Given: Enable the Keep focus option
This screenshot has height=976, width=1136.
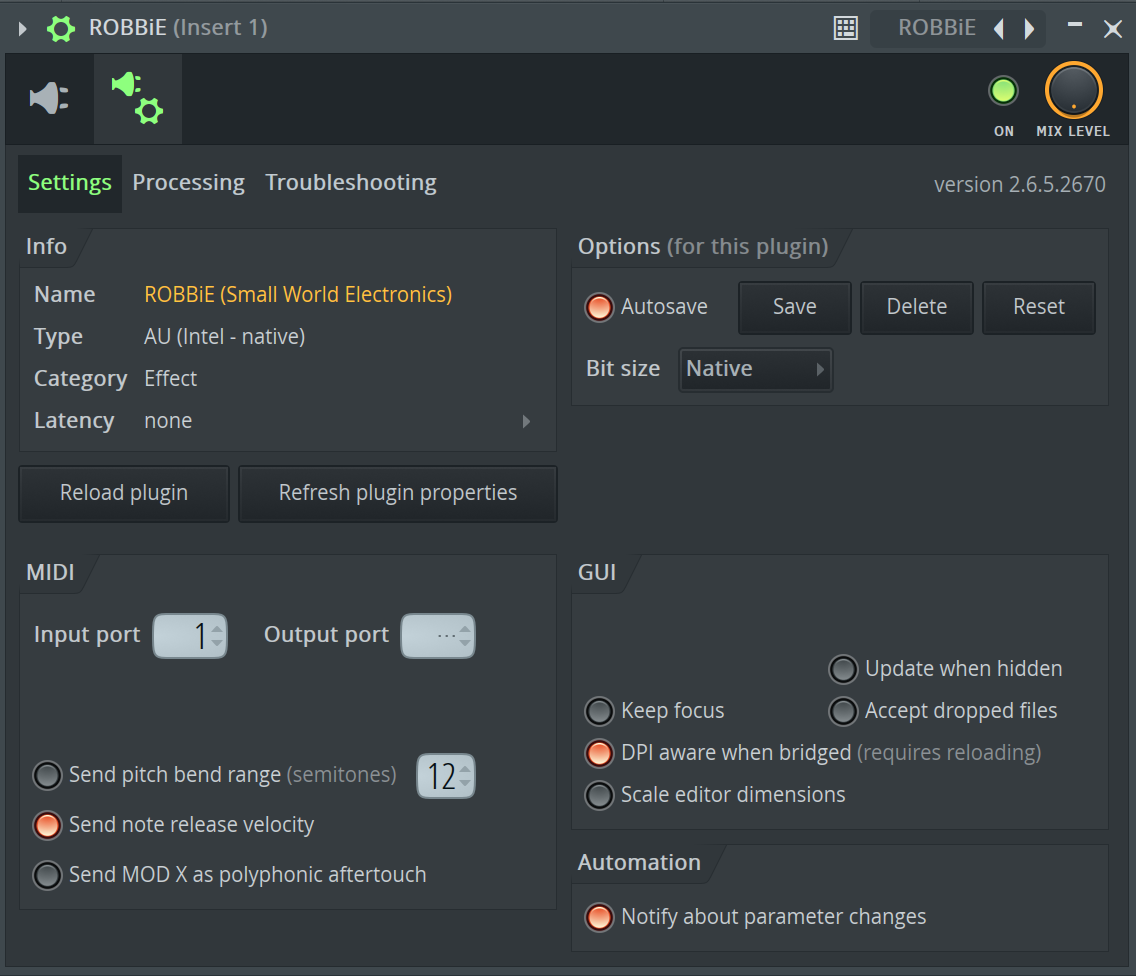Looking at the screenshot, I should tap(599, 711).
